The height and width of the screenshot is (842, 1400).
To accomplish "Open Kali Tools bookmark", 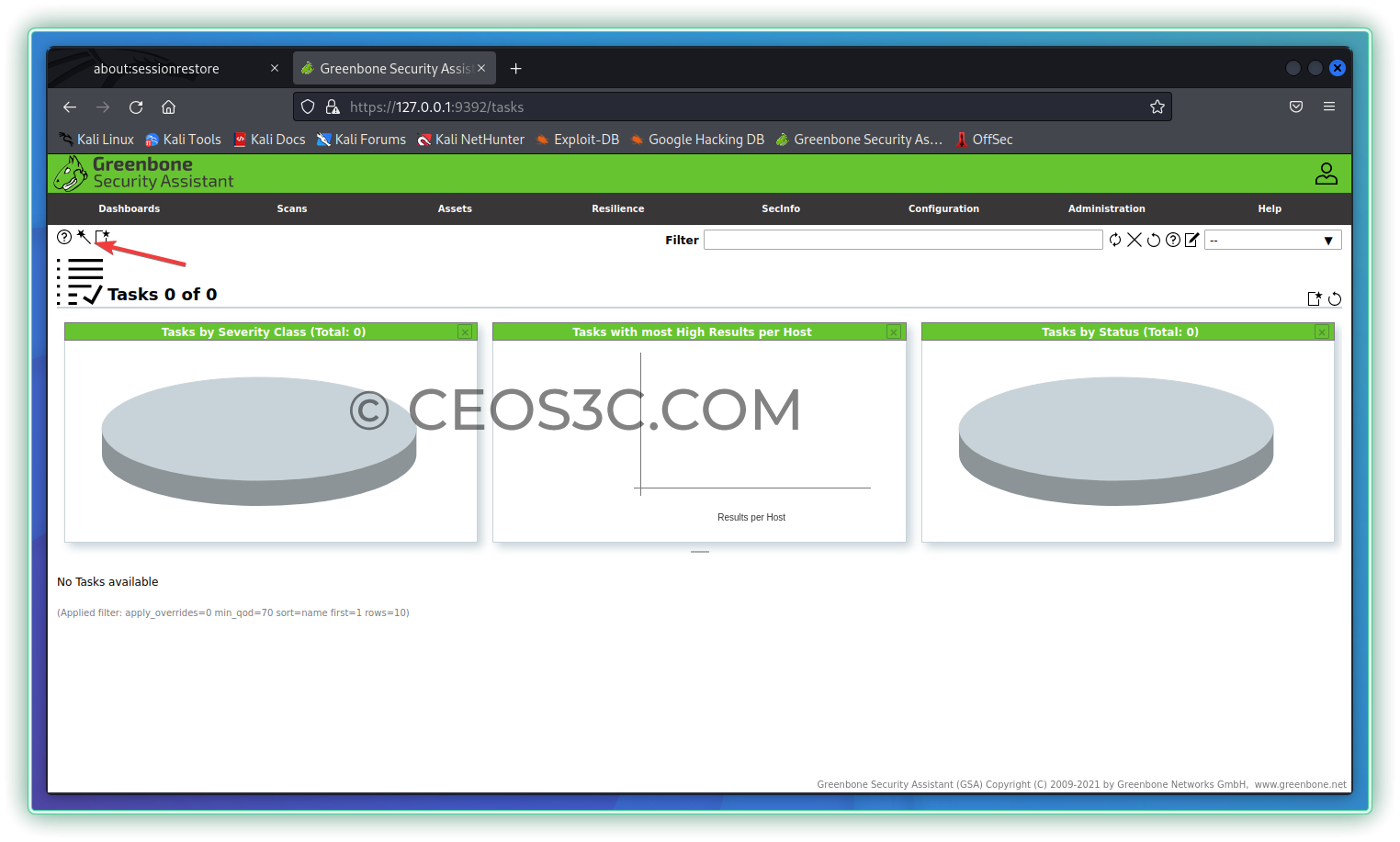I will (x=184, y=140).
